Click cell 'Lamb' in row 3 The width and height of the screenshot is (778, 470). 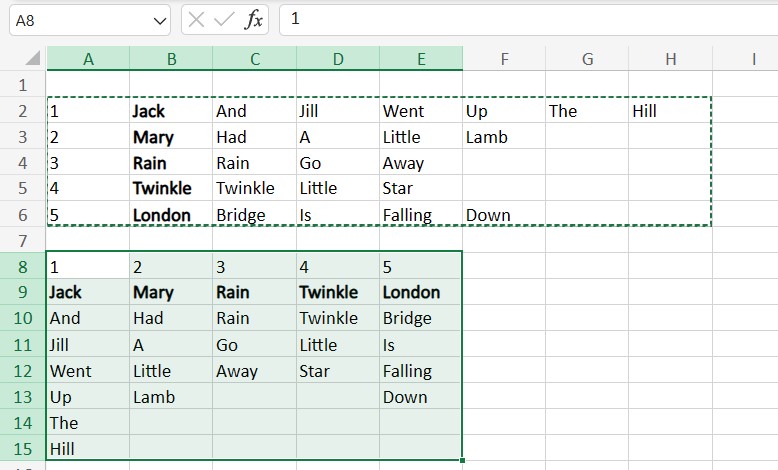tap(504, 137)
